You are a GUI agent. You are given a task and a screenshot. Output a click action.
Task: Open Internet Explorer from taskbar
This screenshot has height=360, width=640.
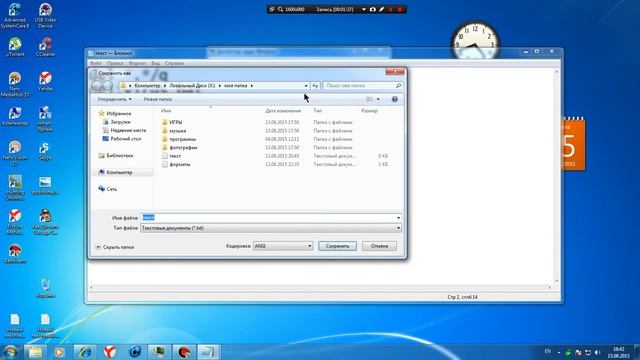click(x=85, y=352)
